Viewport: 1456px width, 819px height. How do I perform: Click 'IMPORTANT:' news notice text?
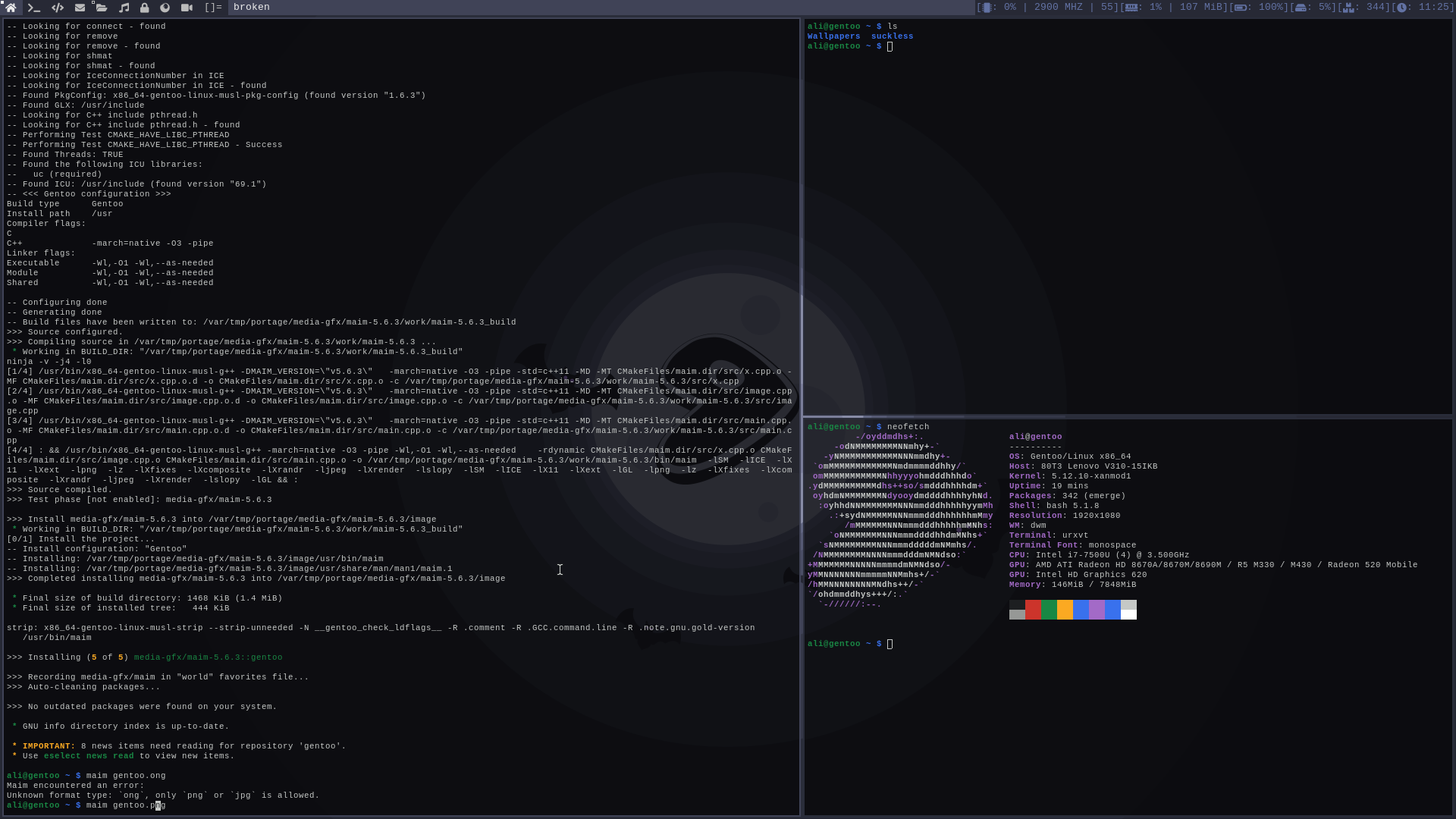(49, 746)
